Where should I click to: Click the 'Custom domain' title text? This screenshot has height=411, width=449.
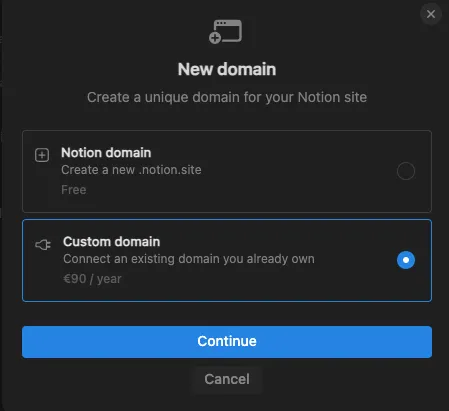coord(112,242)
